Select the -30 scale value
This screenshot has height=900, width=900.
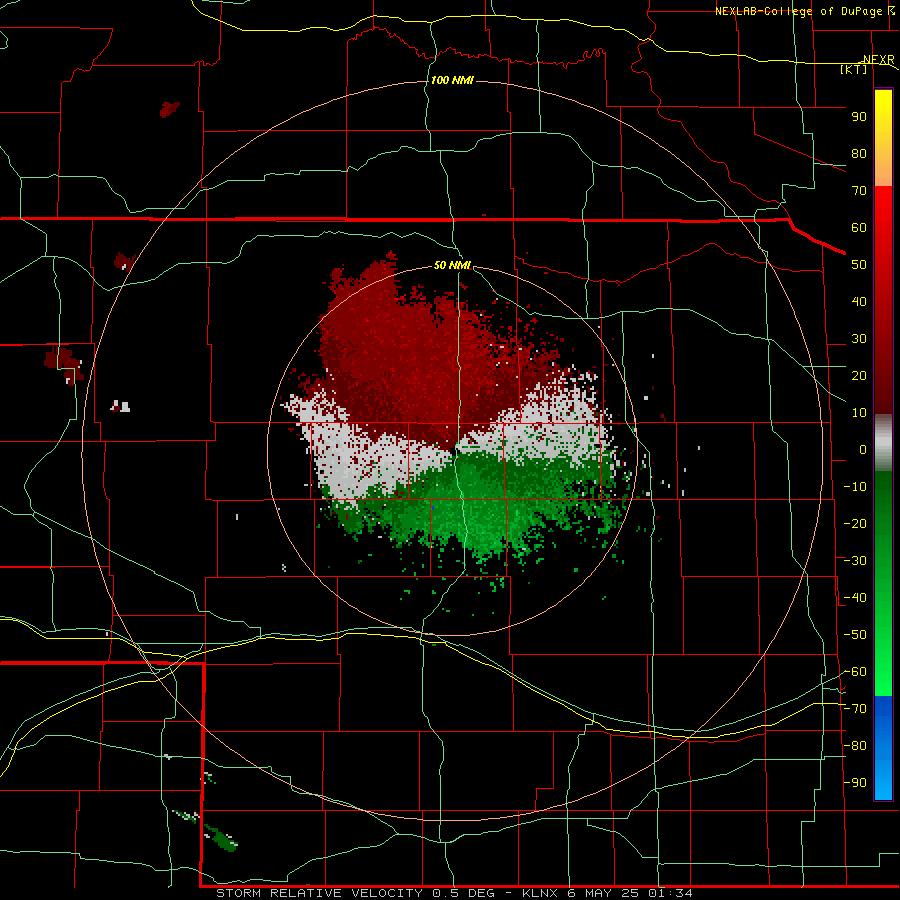(x=855, y=561)
